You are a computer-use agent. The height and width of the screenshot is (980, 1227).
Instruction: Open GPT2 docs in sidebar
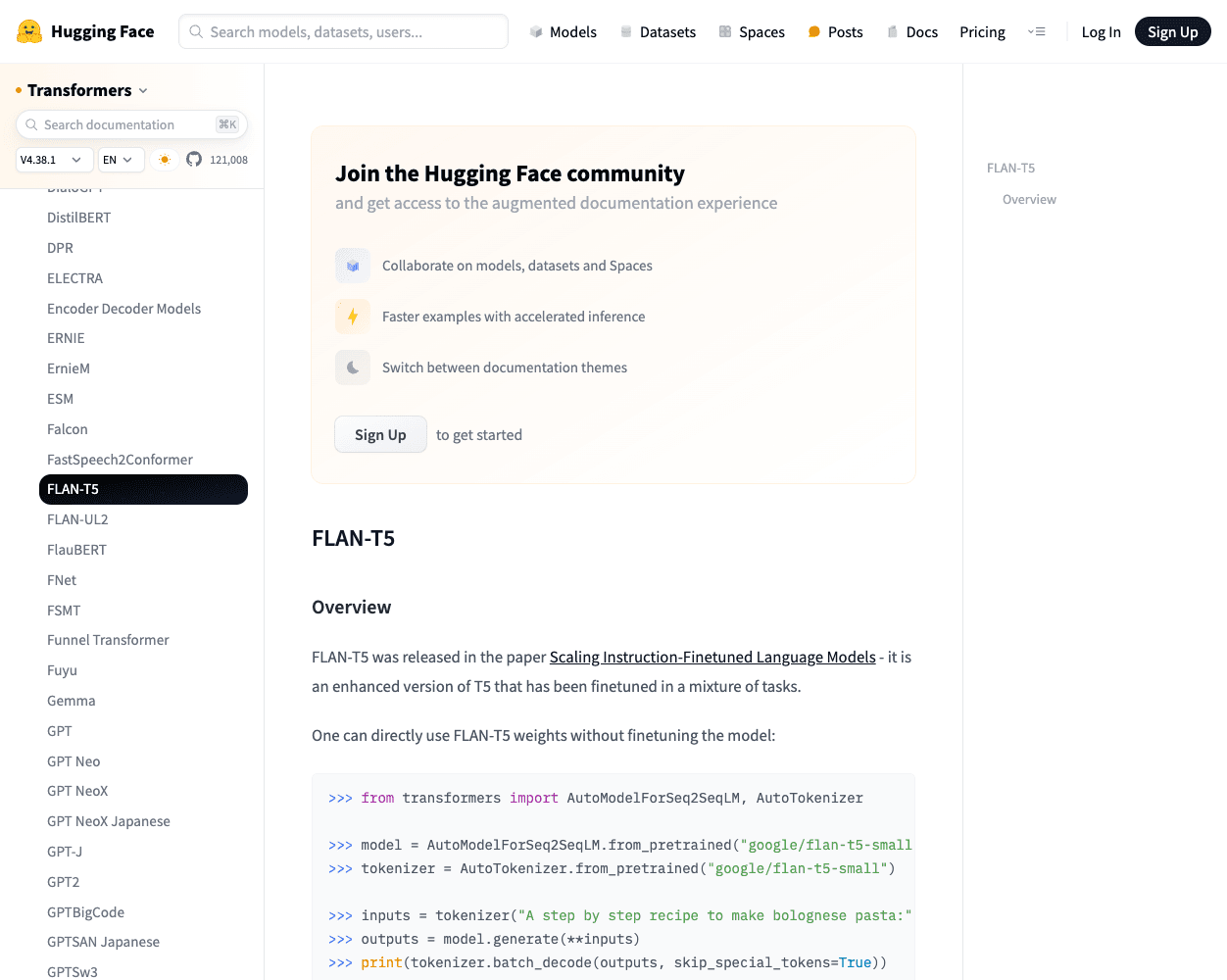[x=64, y=882]
